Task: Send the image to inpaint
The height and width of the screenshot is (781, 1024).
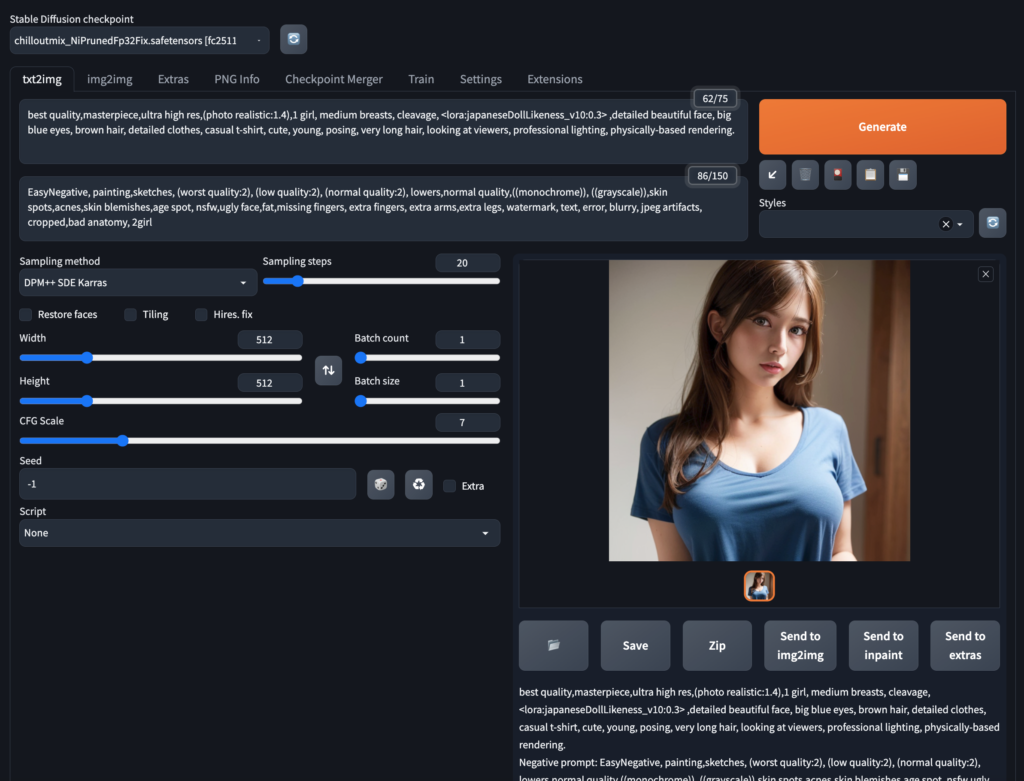Action: 883,645
